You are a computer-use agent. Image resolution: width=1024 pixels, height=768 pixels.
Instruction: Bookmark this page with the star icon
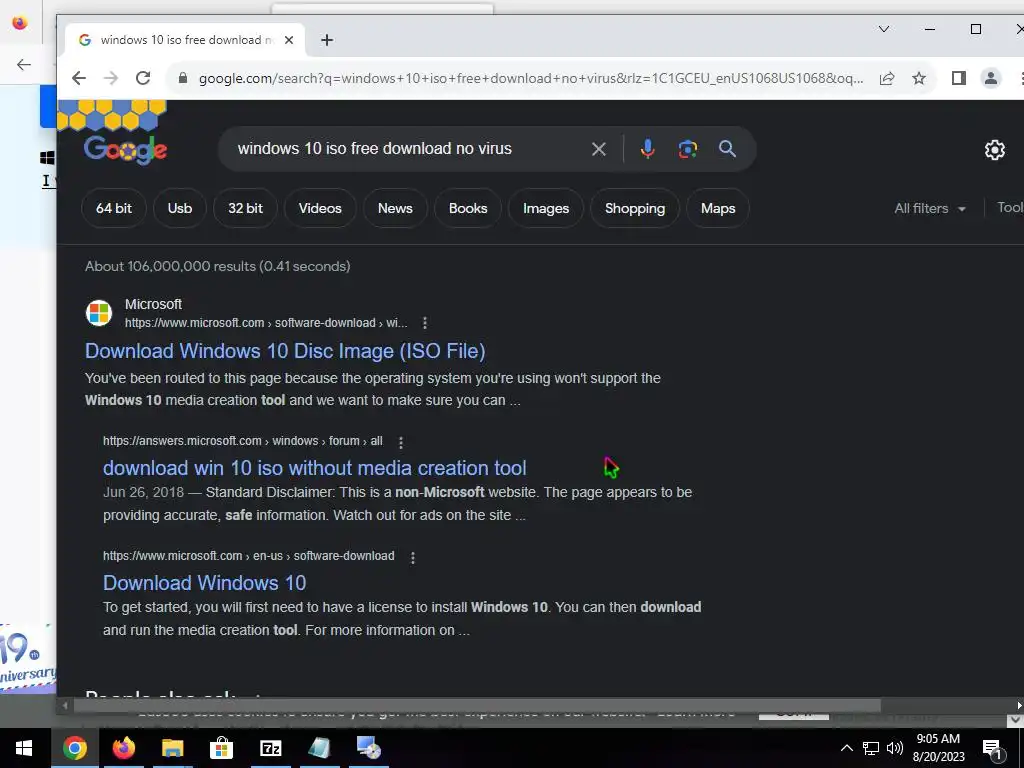[x=919, y=78]
